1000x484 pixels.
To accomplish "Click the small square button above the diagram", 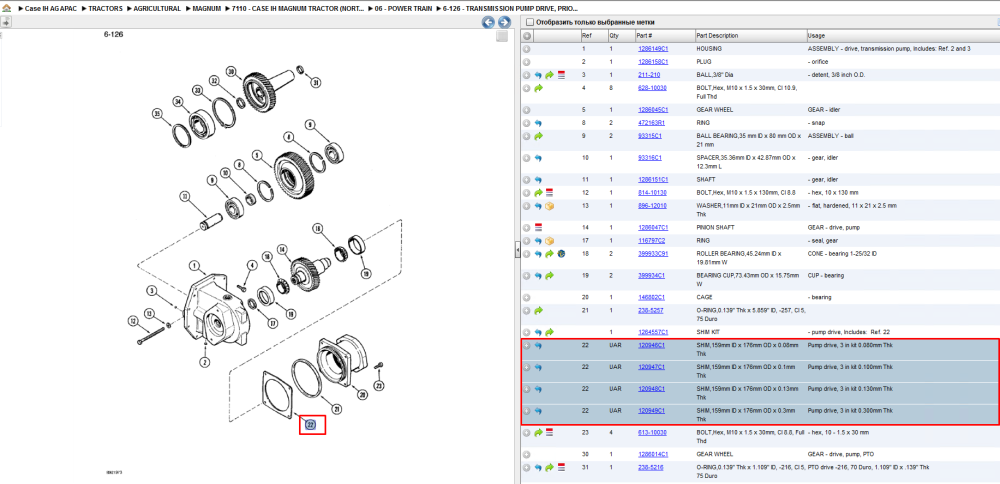I will 503,36.
